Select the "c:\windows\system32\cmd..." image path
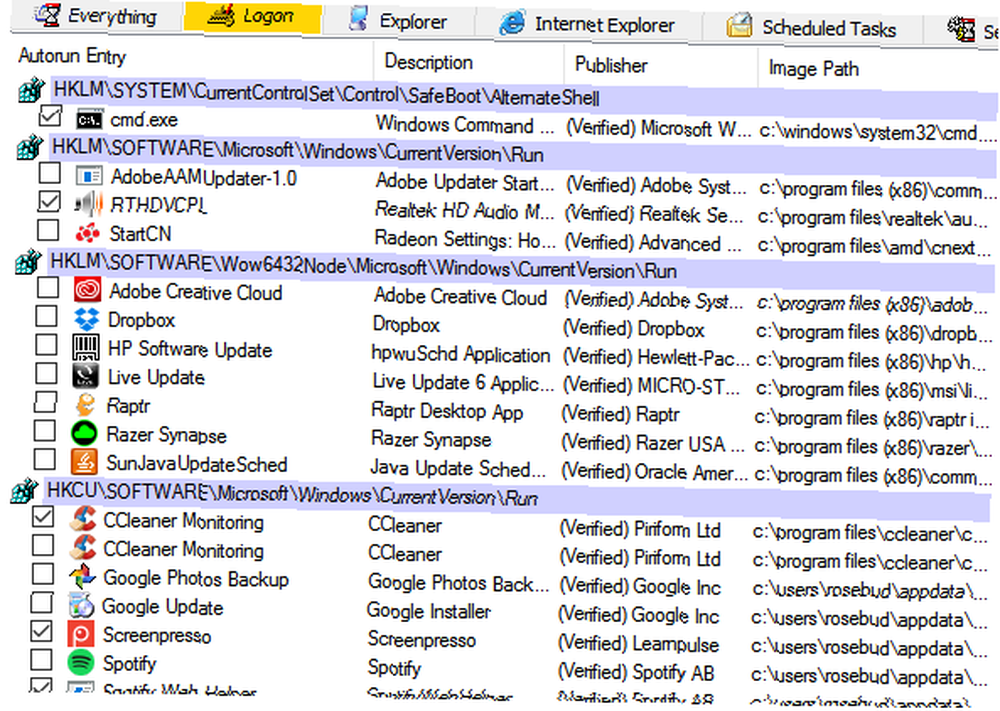 pos(878,132)
